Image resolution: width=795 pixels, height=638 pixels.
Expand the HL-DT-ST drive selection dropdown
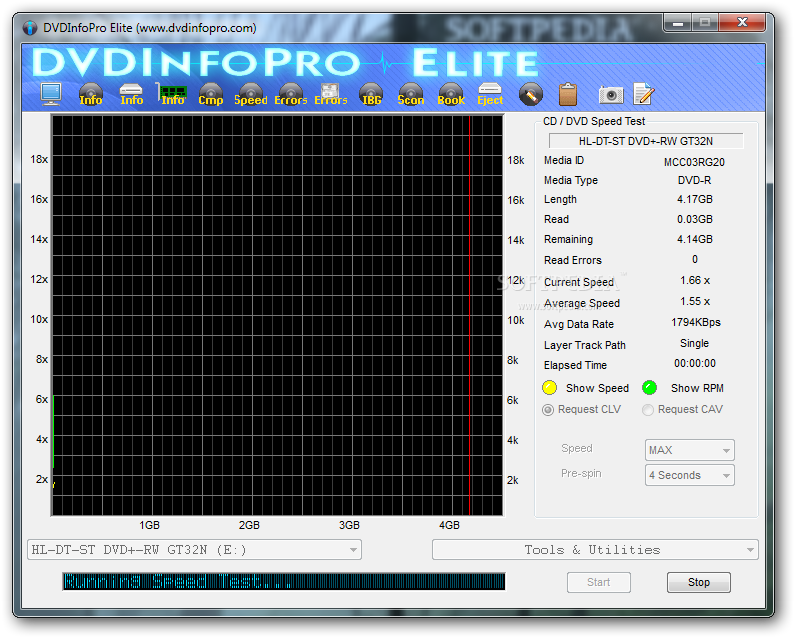tap(194, 550)
